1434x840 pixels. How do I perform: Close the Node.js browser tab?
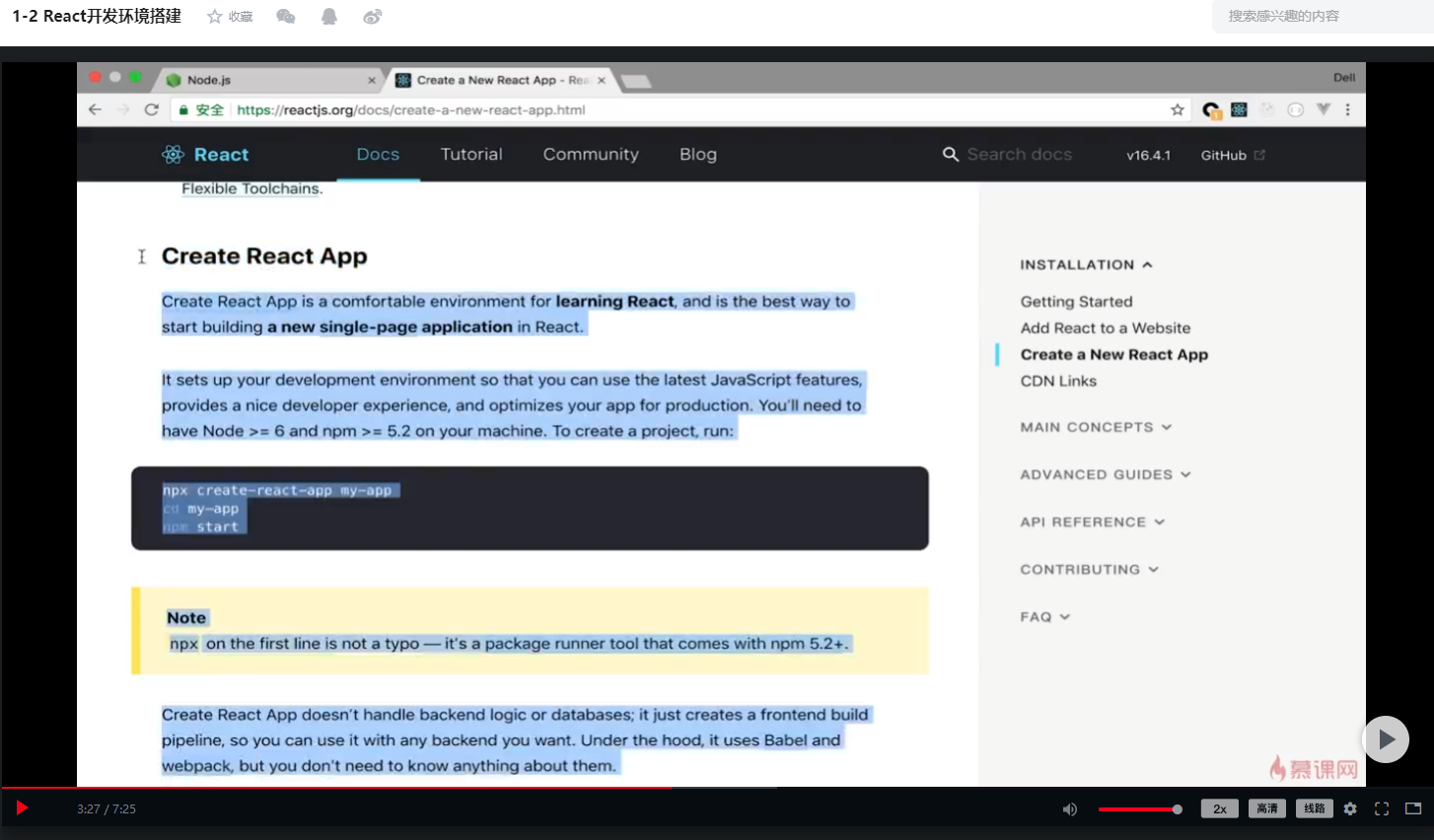coord(372,81)
